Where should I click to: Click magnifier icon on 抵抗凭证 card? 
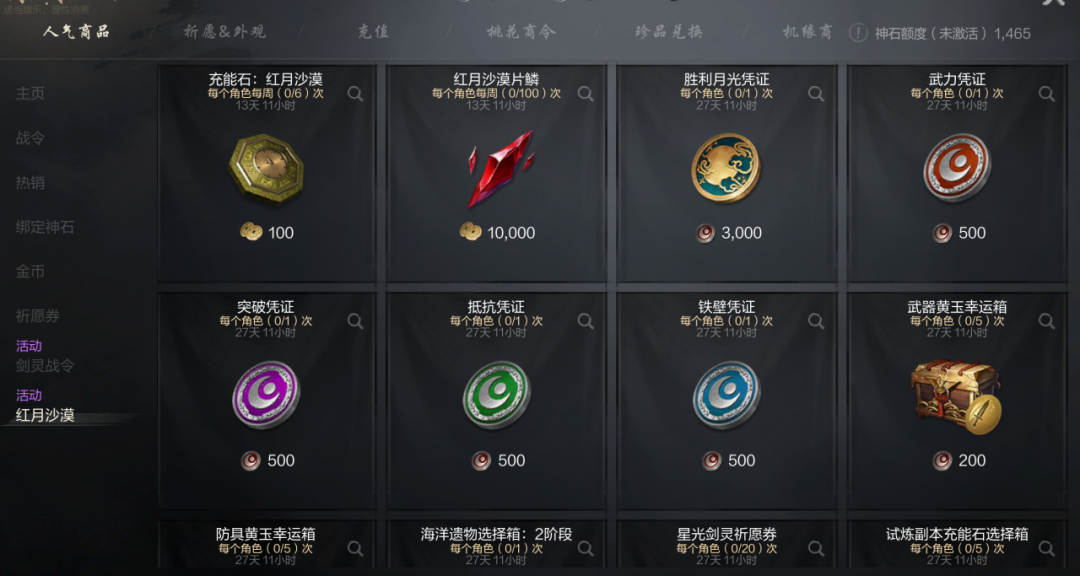585,320
